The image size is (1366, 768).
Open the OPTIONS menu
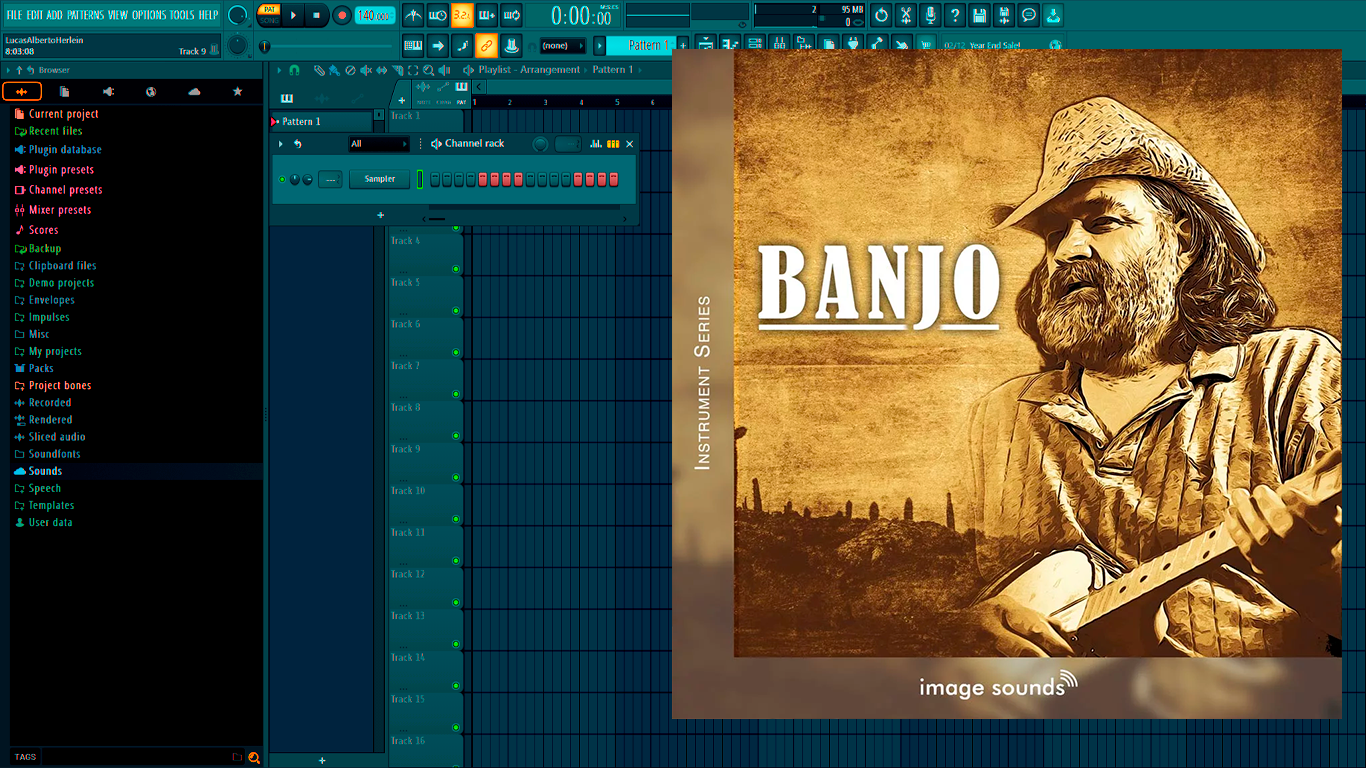(x=149, y=15)
